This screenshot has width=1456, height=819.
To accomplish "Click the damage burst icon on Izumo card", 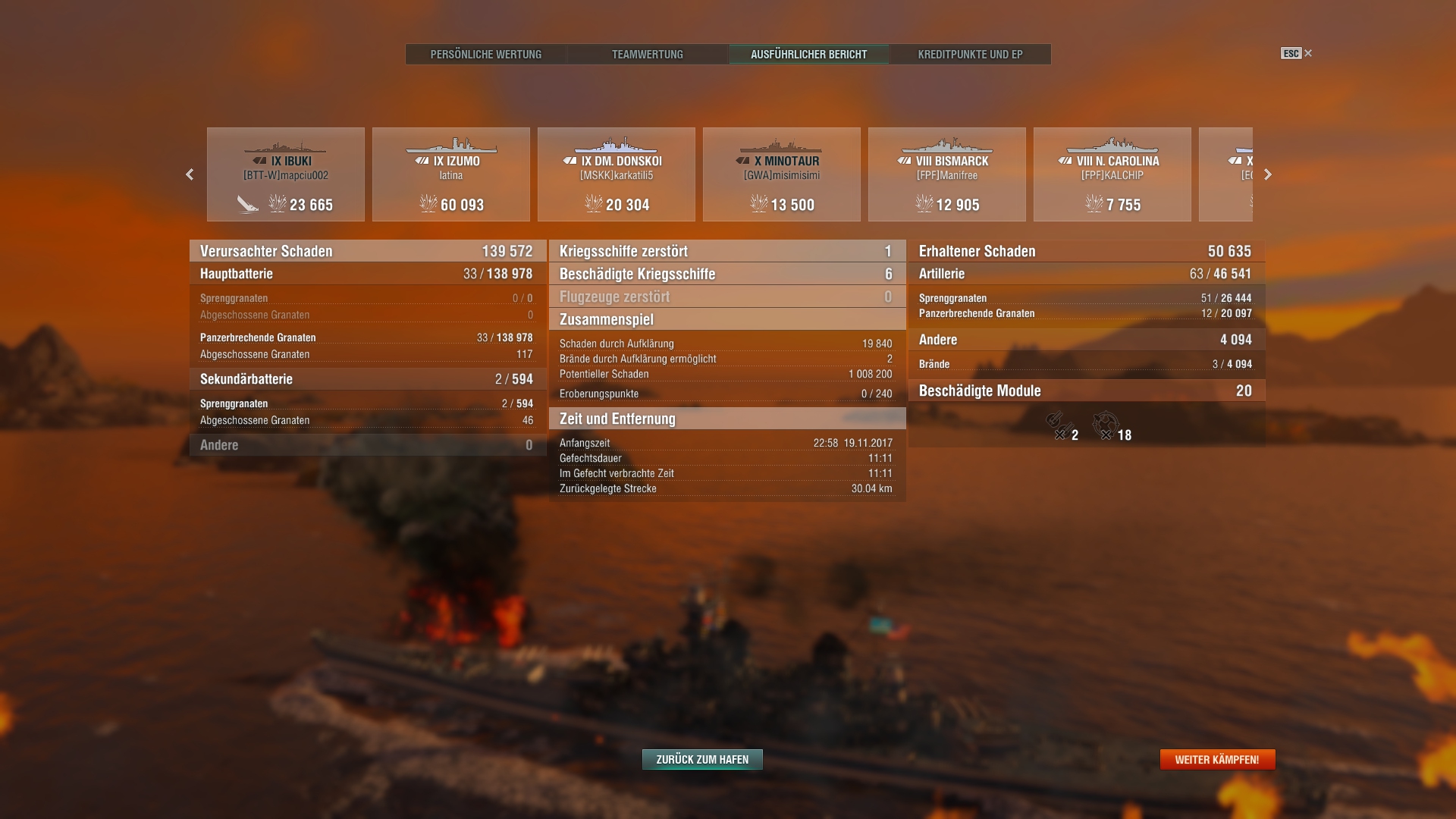I will 428,203.
